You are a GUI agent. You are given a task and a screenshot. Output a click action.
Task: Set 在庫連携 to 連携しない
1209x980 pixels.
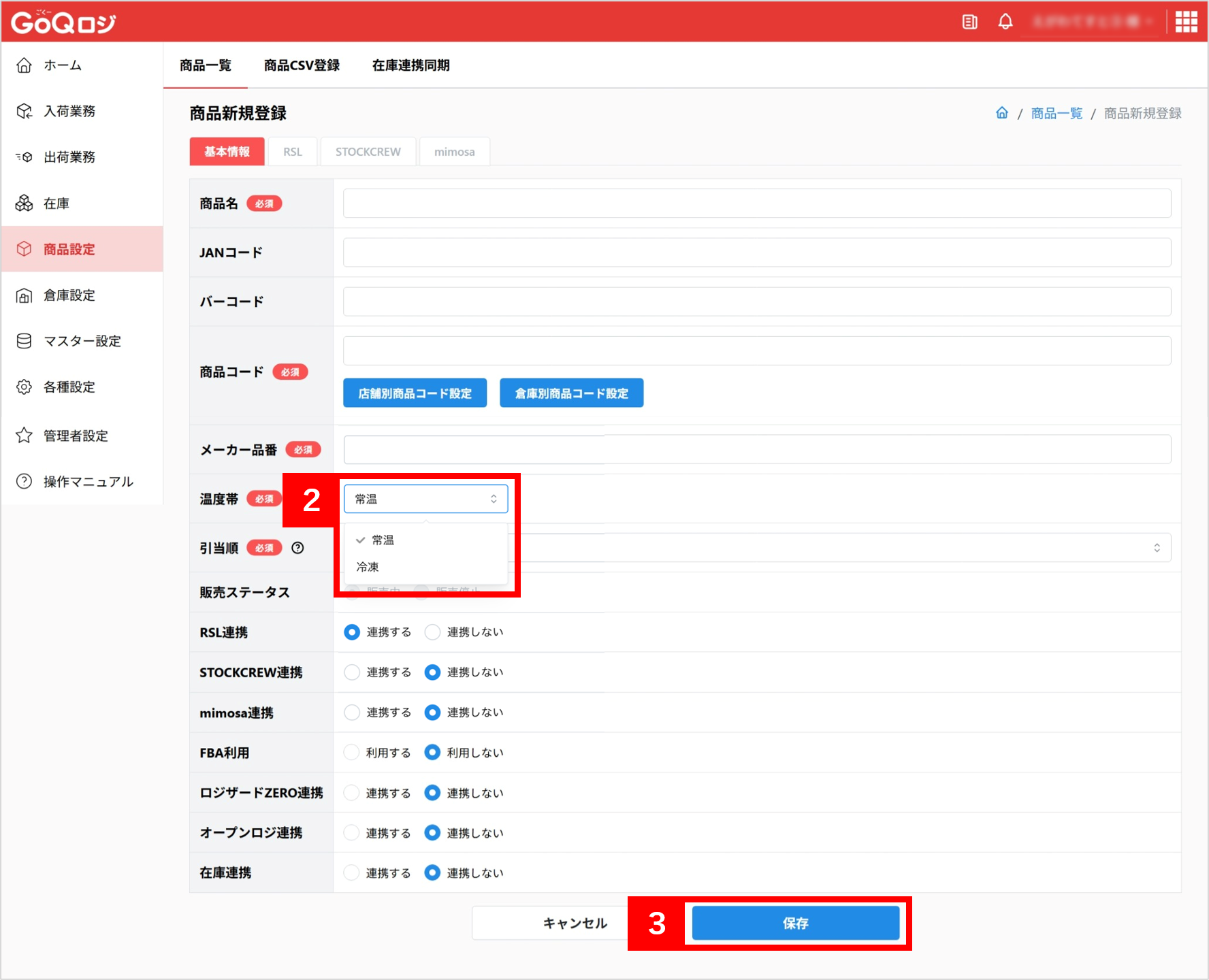432,873
